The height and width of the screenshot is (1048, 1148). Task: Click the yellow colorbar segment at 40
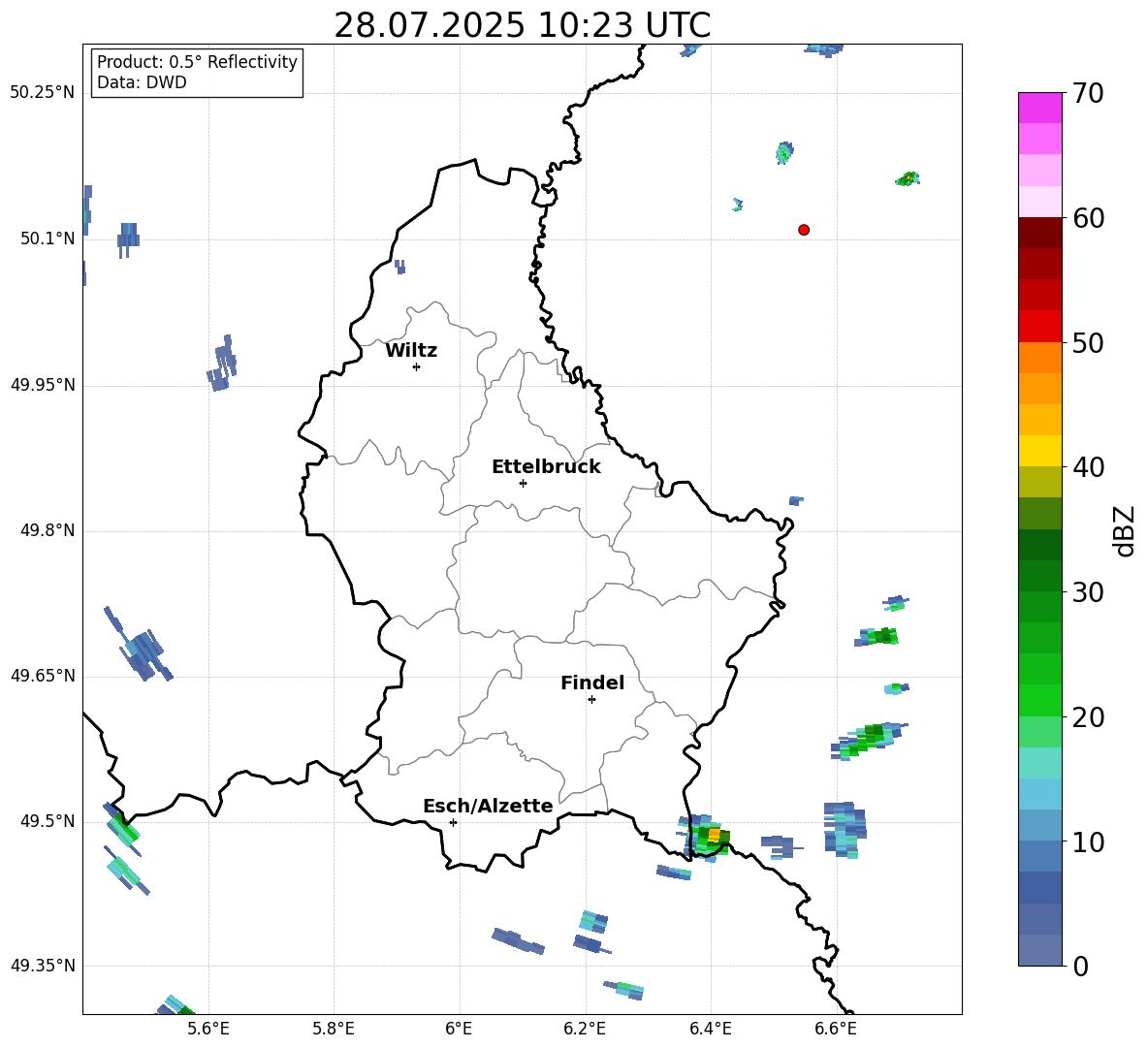click(1039, 451)
